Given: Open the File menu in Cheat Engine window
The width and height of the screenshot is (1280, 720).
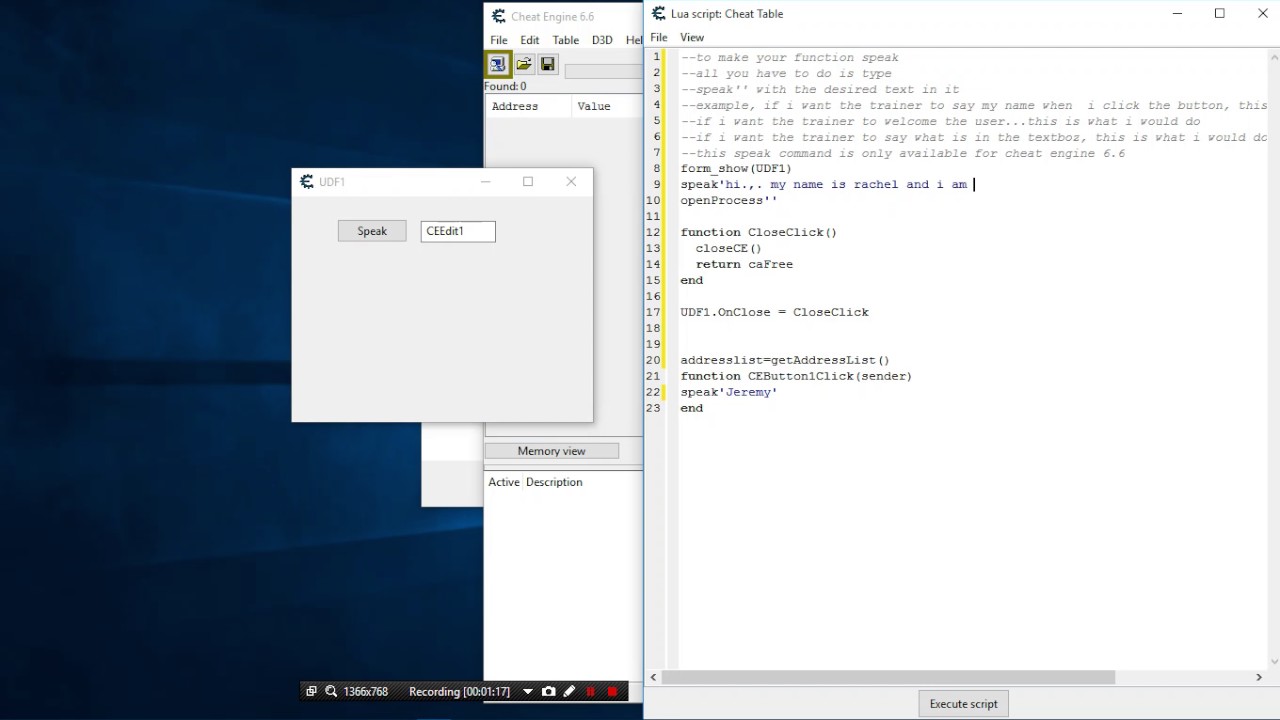Looking at the screenshot, I should point(499,40).
